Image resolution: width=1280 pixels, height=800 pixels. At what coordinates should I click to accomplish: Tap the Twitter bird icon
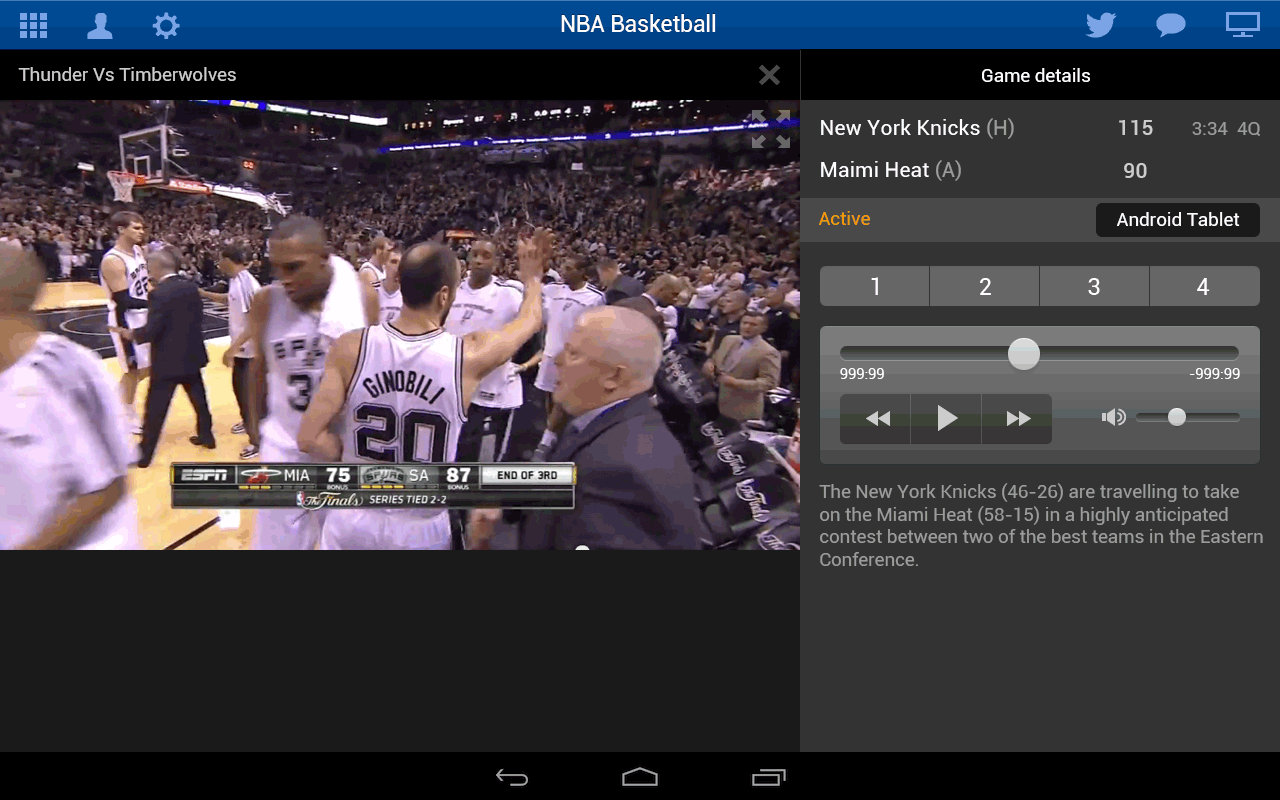point(1101,25)
